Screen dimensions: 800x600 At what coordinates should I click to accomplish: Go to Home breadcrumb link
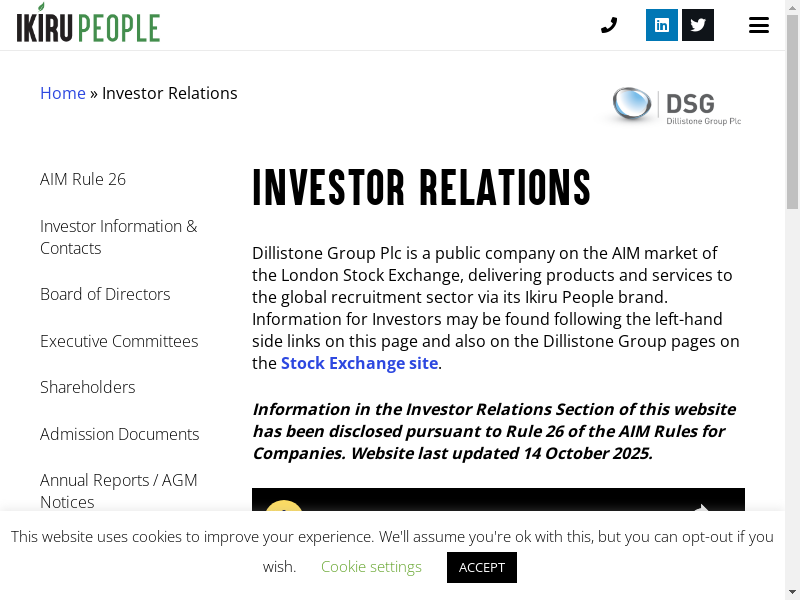point(63,93)
